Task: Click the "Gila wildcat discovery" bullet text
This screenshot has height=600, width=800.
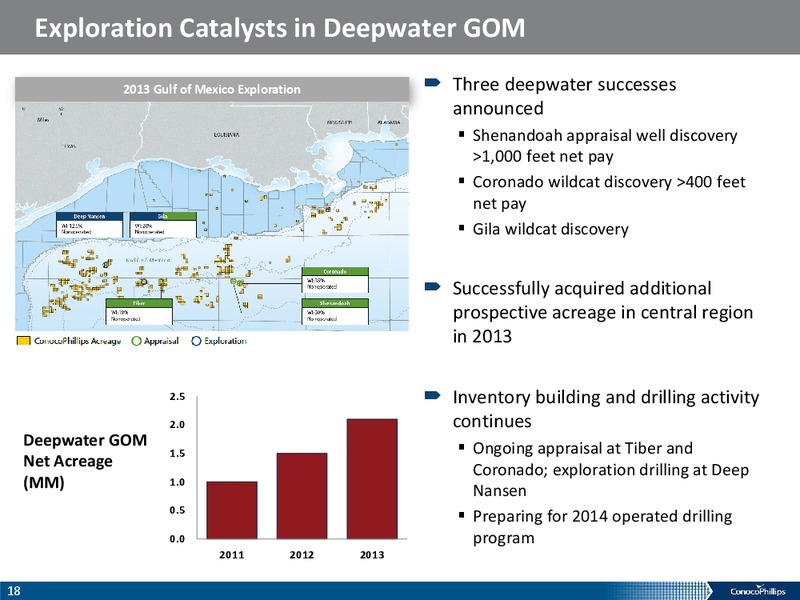Action: click(551, 229)
